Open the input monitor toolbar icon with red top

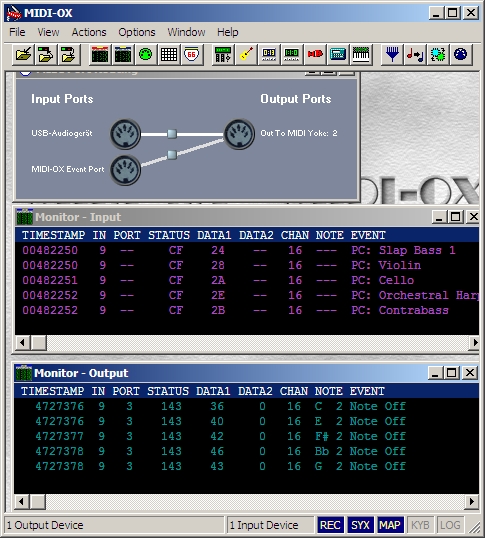pos(100,54)
